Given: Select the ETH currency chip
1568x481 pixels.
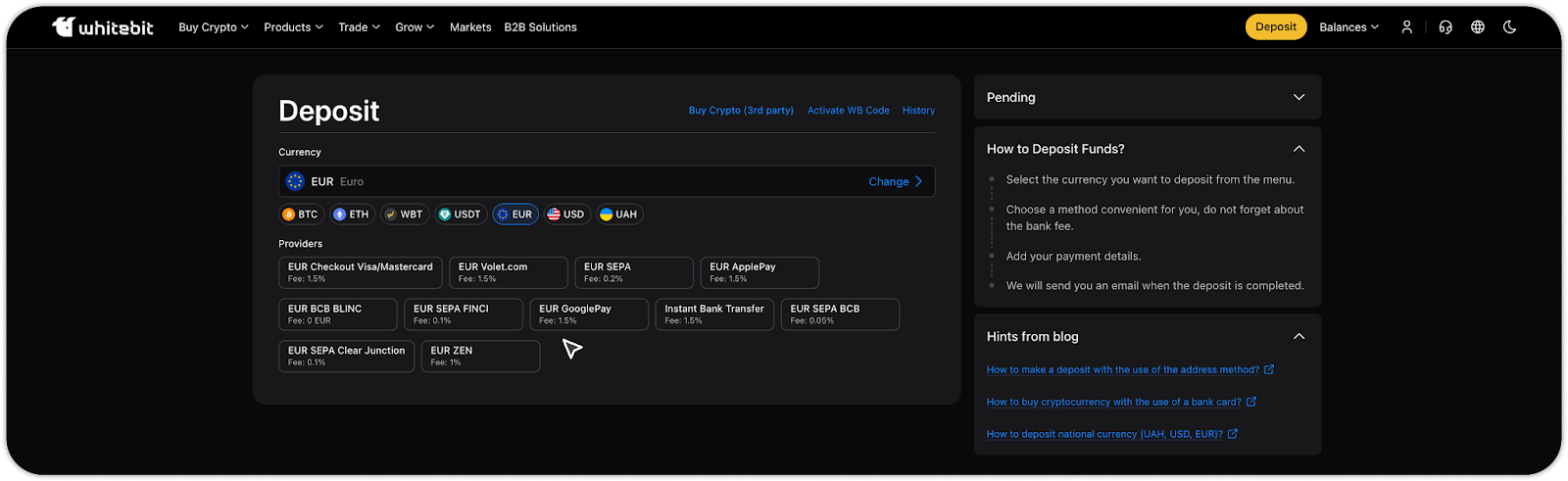Looking at the screenshot, I should [351, 215].
